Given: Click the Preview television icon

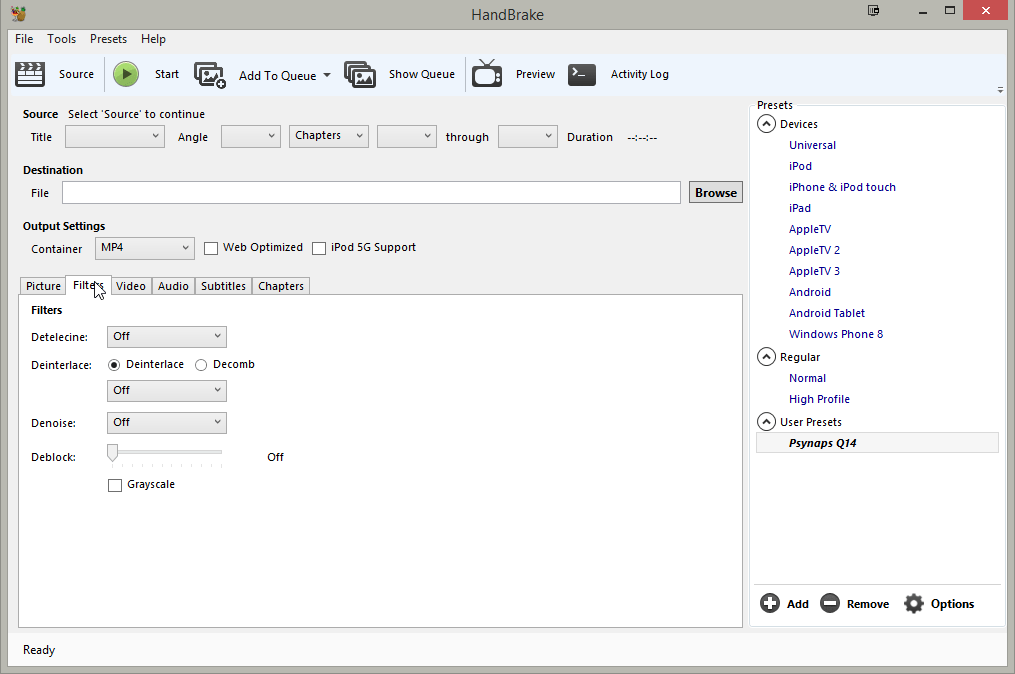Looking at the screenshot, I should coord(487,73).
